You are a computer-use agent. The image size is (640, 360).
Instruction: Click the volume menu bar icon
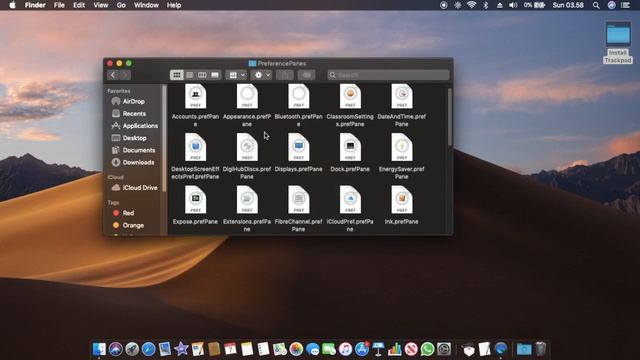pos(513,5)
